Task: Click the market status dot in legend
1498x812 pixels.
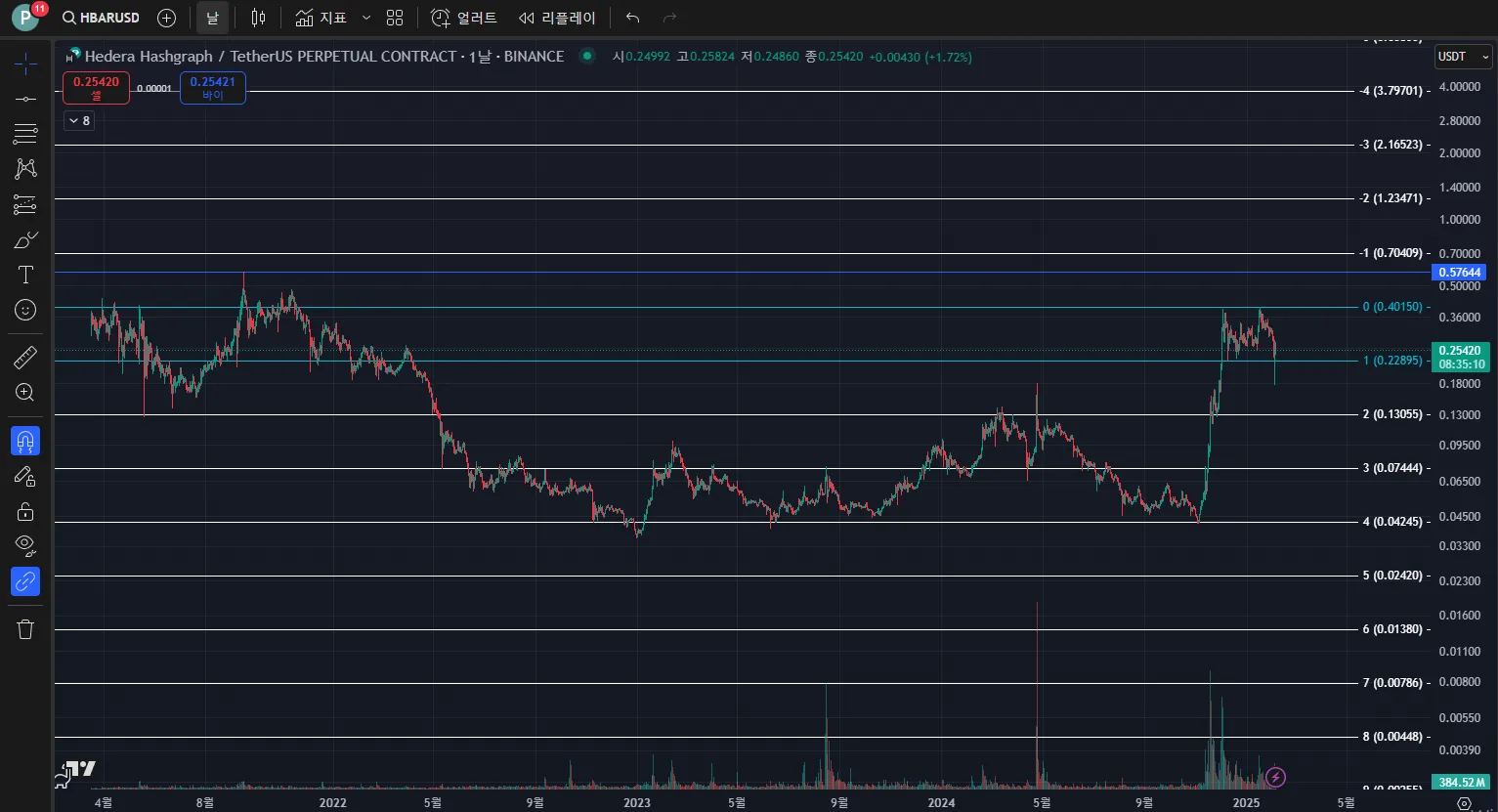Action: tap(587, 56)
